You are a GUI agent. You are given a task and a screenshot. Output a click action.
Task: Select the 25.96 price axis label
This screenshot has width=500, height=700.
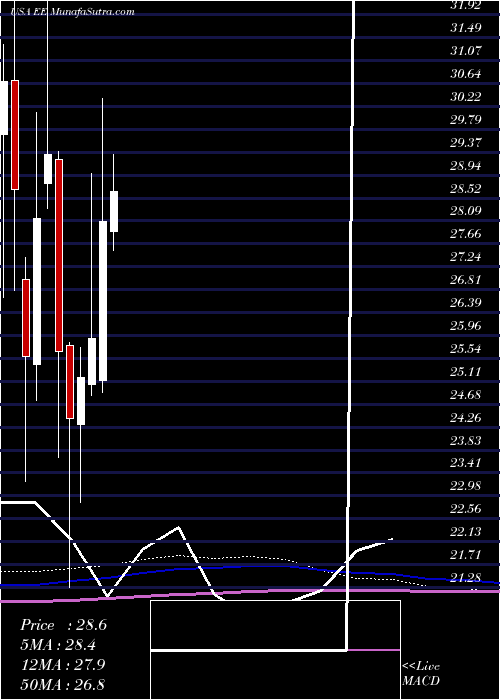[466, 325]
